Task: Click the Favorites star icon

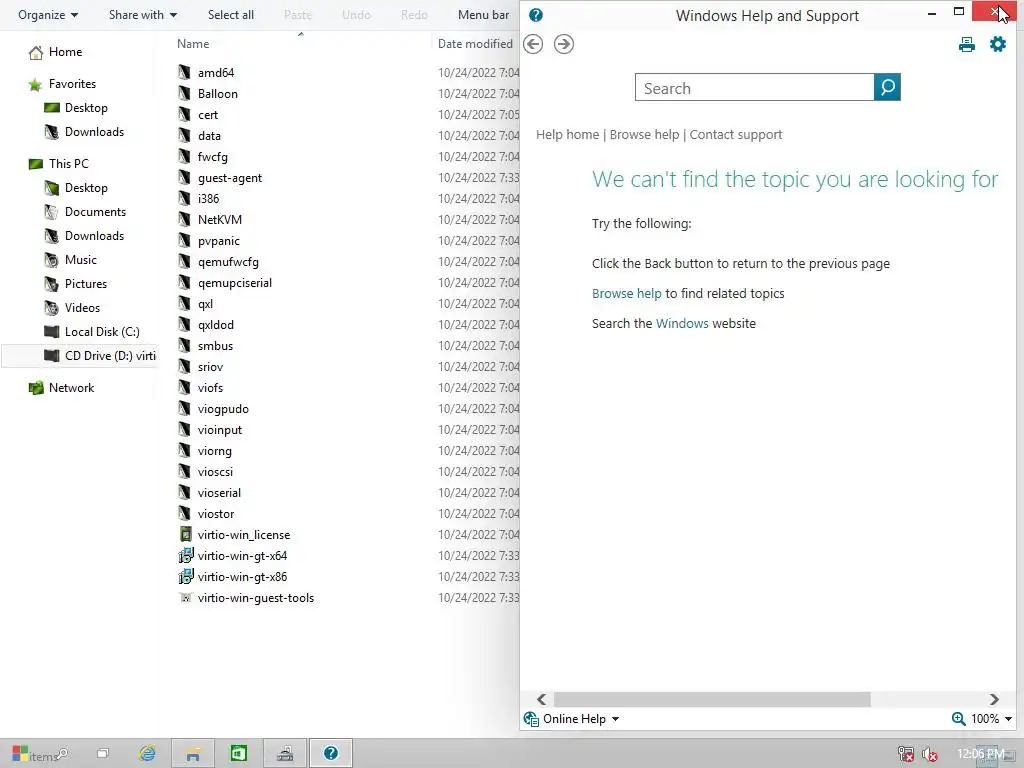Action: [x=35, y=84]
